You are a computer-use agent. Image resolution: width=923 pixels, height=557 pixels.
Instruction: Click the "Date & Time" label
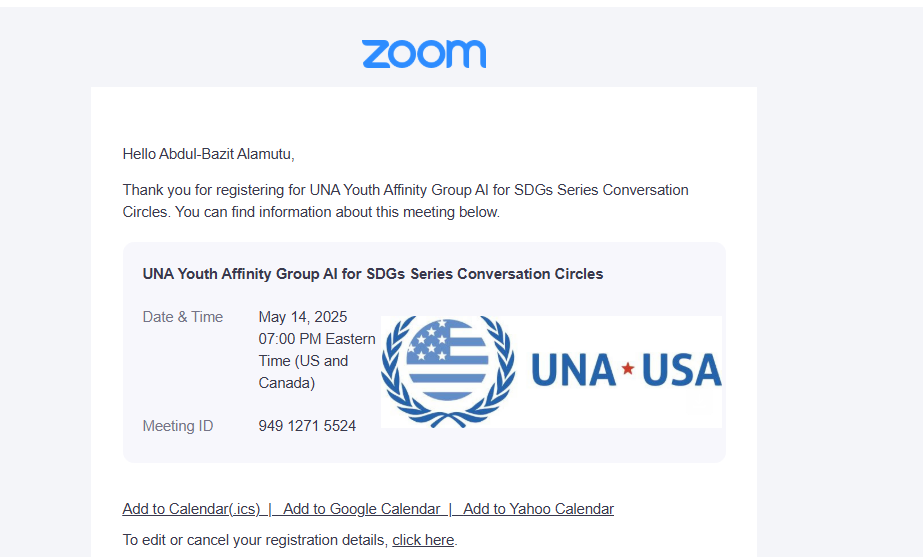click(183, 317)
